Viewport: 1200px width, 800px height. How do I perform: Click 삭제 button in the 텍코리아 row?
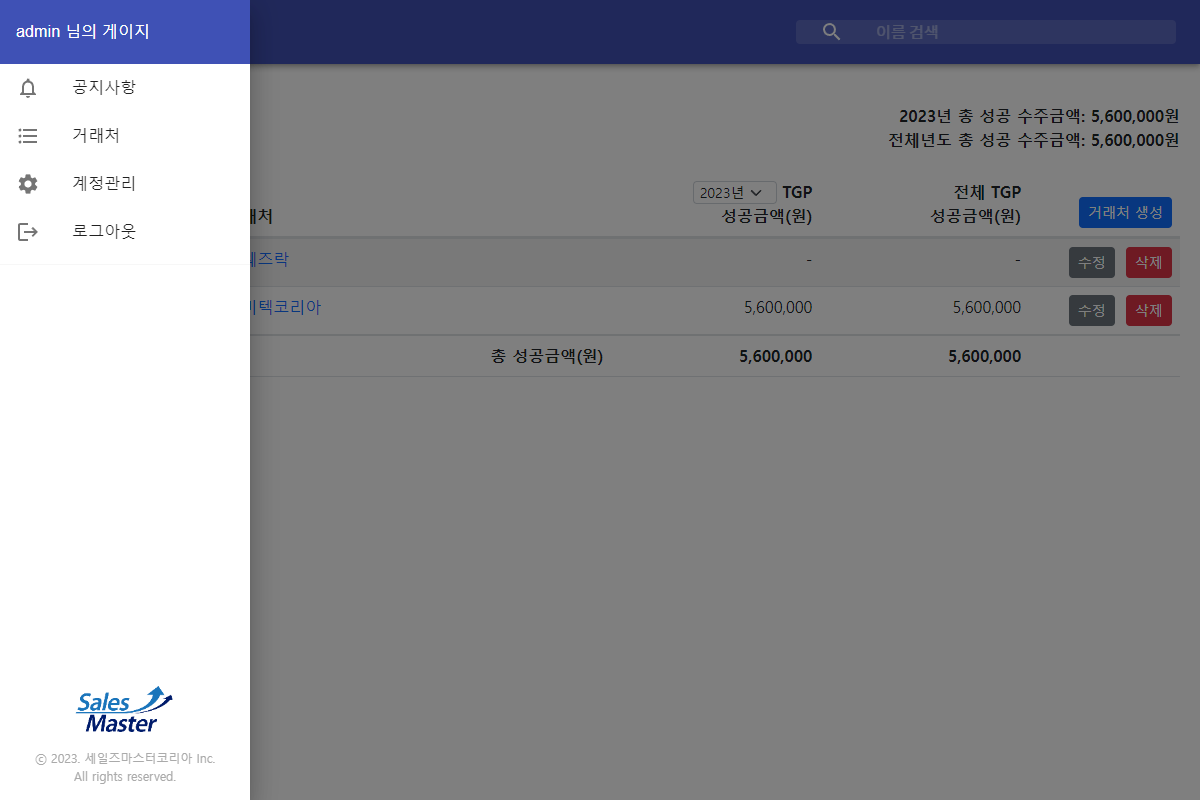coord(1148,310)
